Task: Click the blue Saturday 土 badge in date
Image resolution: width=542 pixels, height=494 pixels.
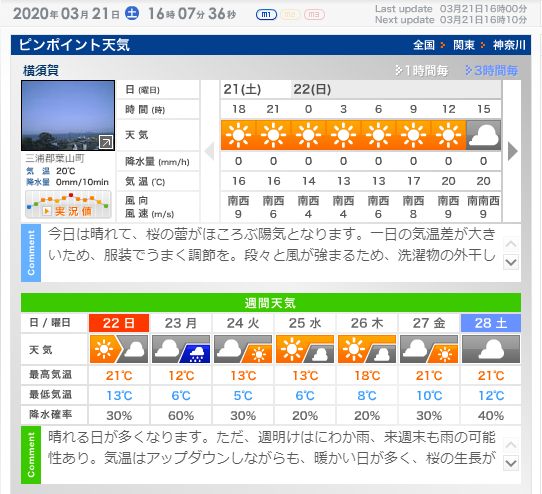Action: click(x=132, y=13)
